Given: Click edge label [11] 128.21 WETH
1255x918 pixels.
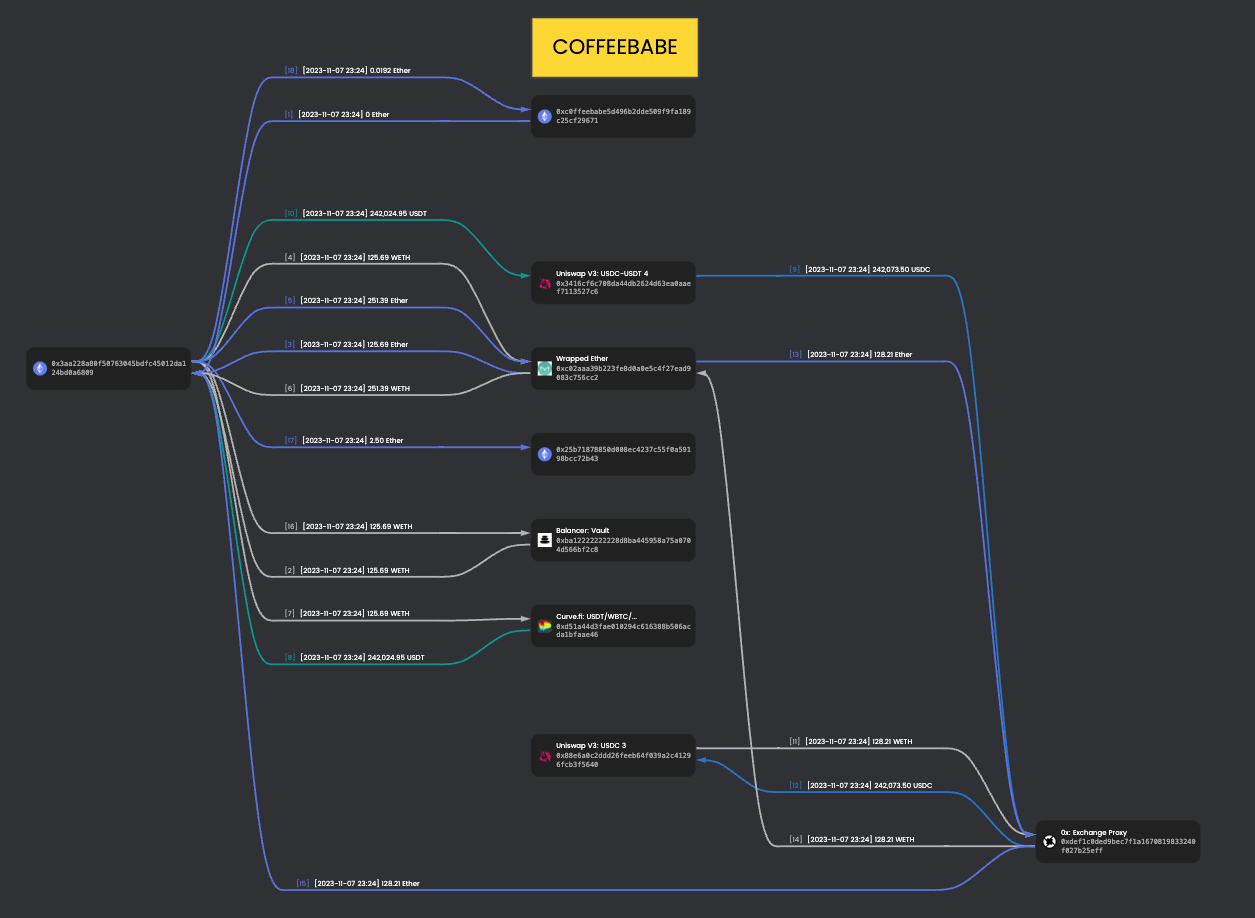Looking at the screenshot, I should pyautogui.click(x=851, y=742).
